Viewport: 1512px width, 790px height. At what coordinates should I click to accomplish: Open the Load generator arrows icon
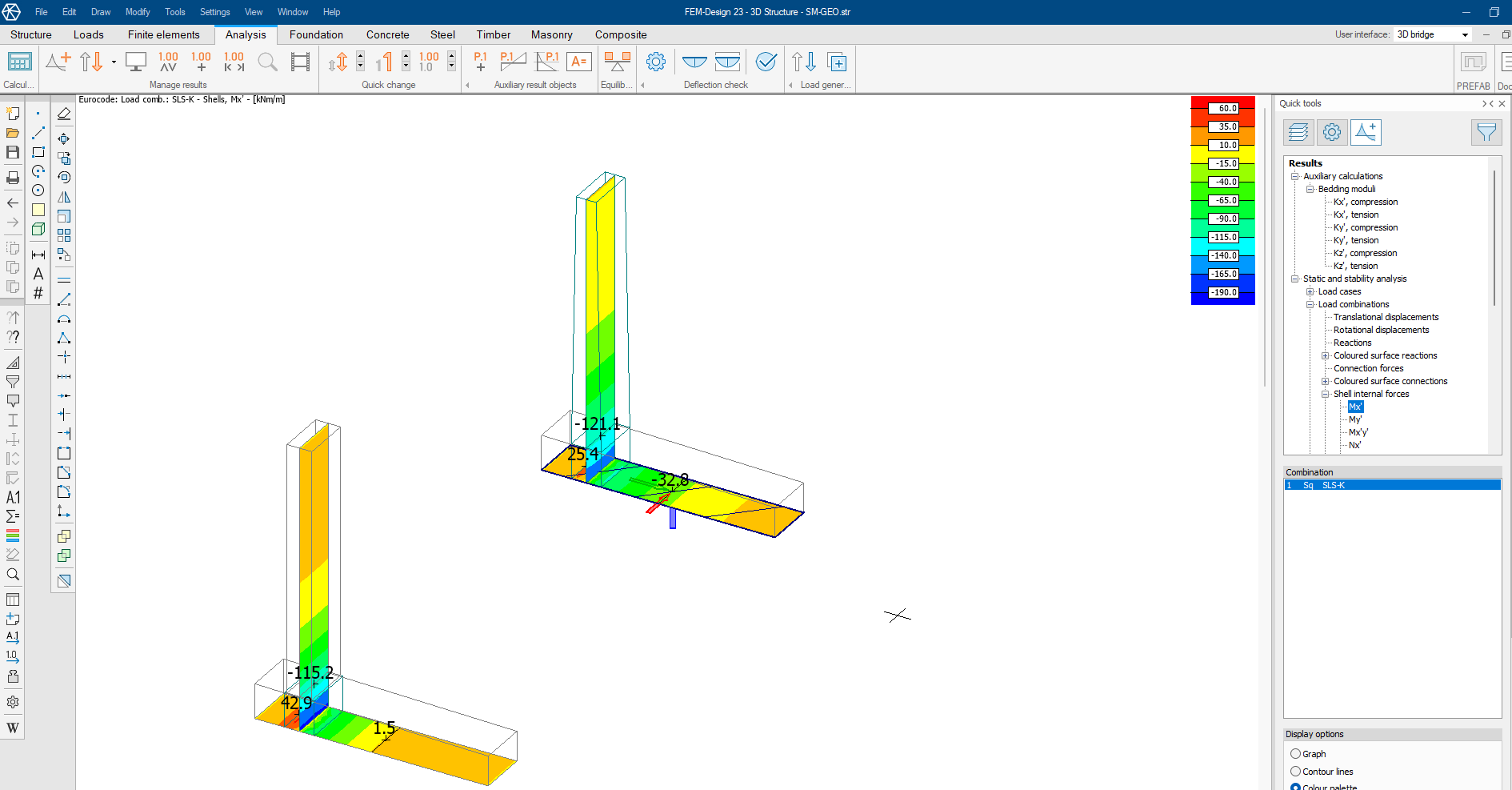(804, 62)
